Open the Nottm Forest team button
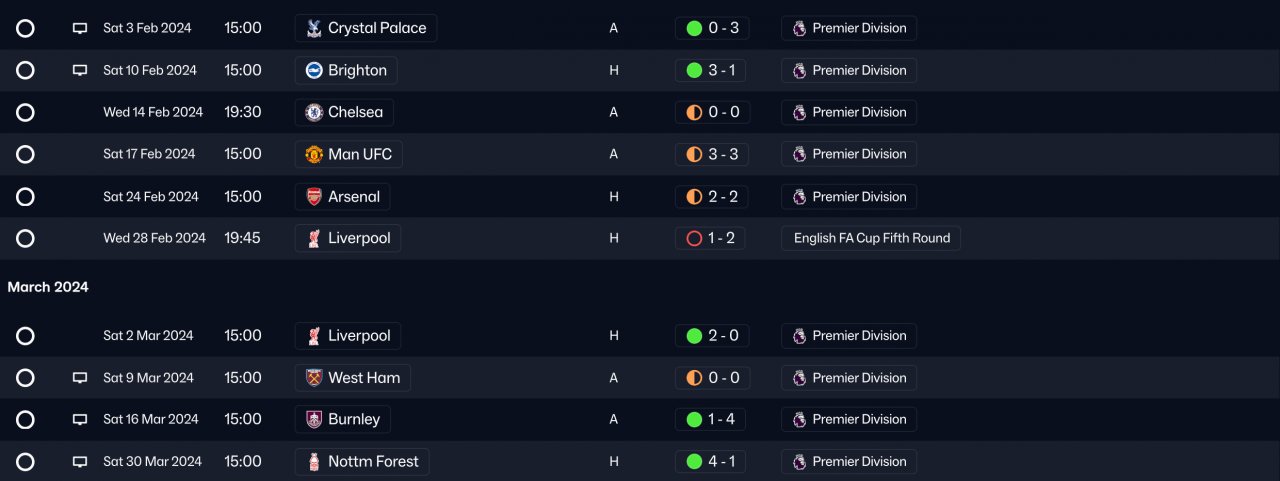This screenshot has height=481, width=1280. click(363, 462)
